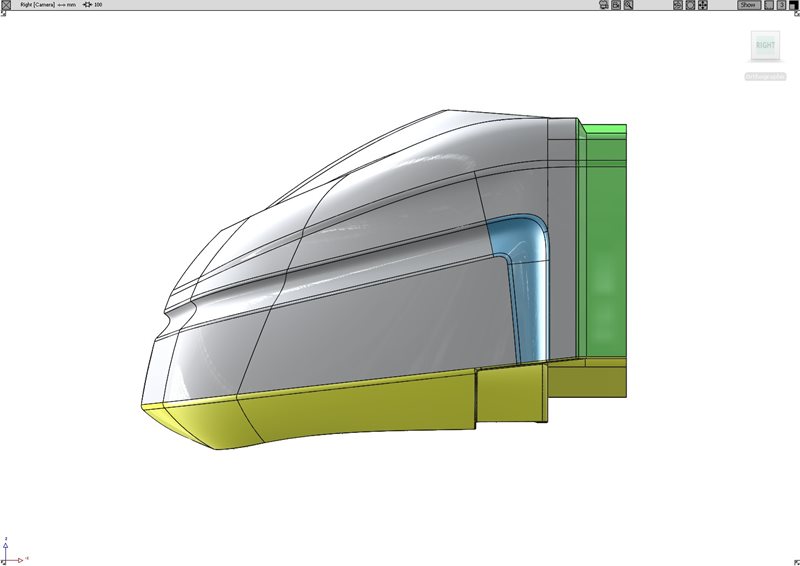Toggle the Orthographic label under the ViewCube

point(765,76)
